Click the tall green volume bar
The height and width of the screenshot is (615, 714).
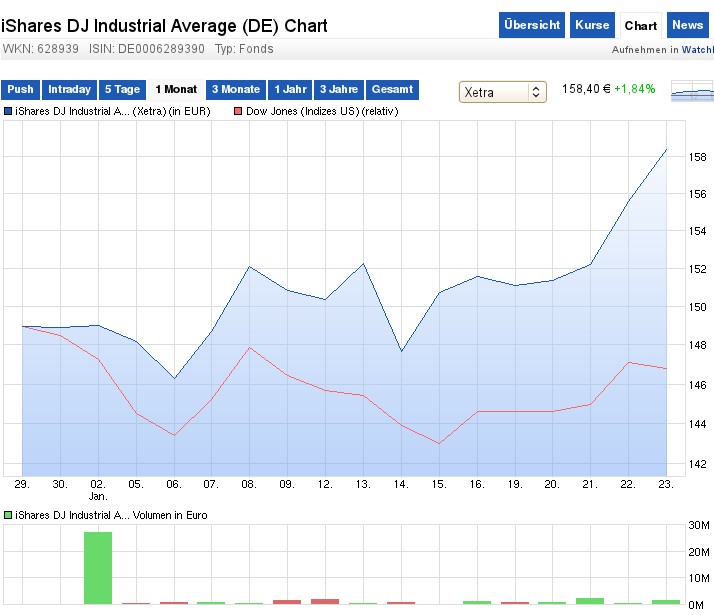(97, 567)
